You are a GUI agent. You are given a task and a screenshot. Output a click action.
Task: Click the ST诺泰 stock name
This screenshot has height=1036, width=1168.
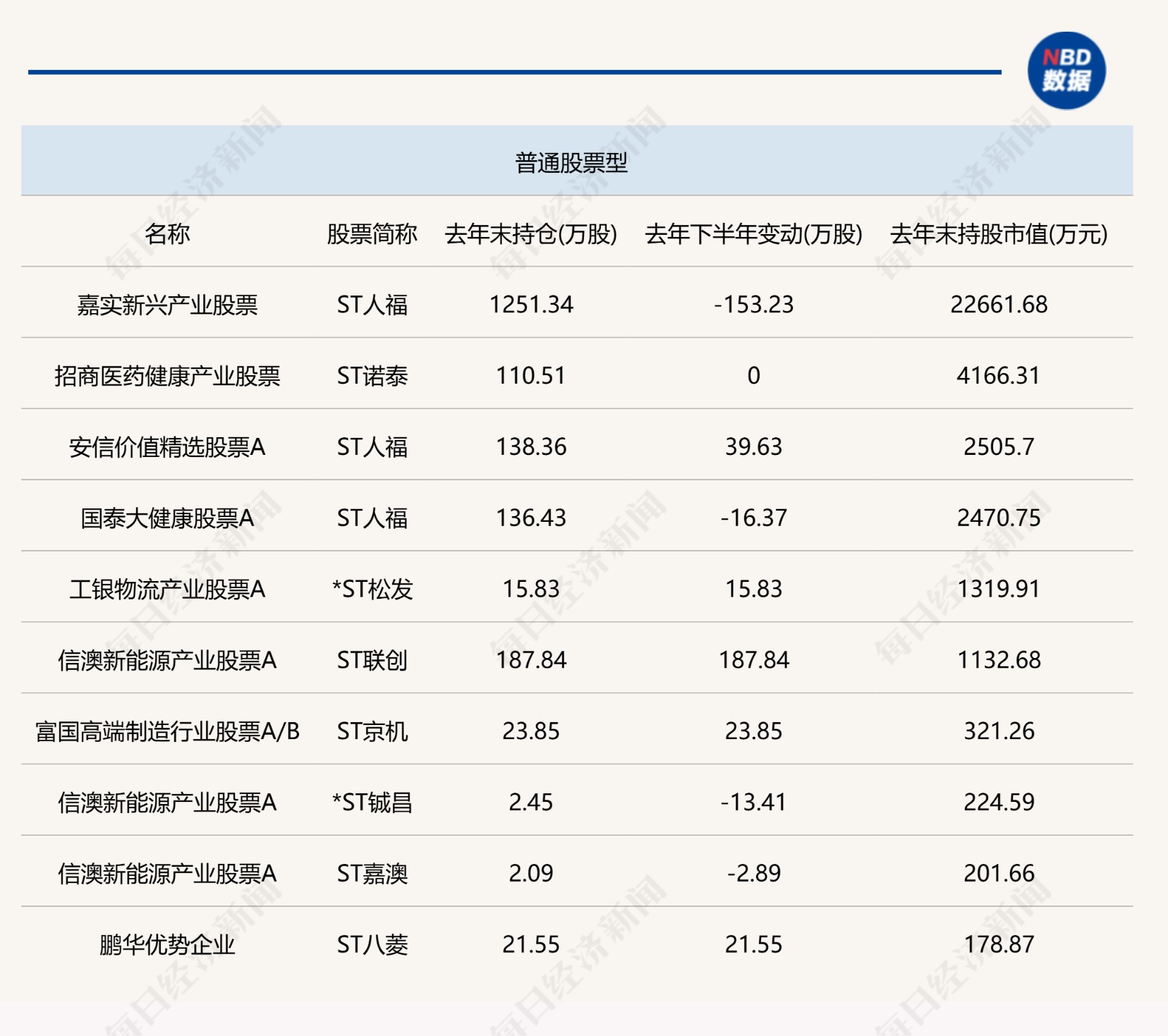point(372,376)
